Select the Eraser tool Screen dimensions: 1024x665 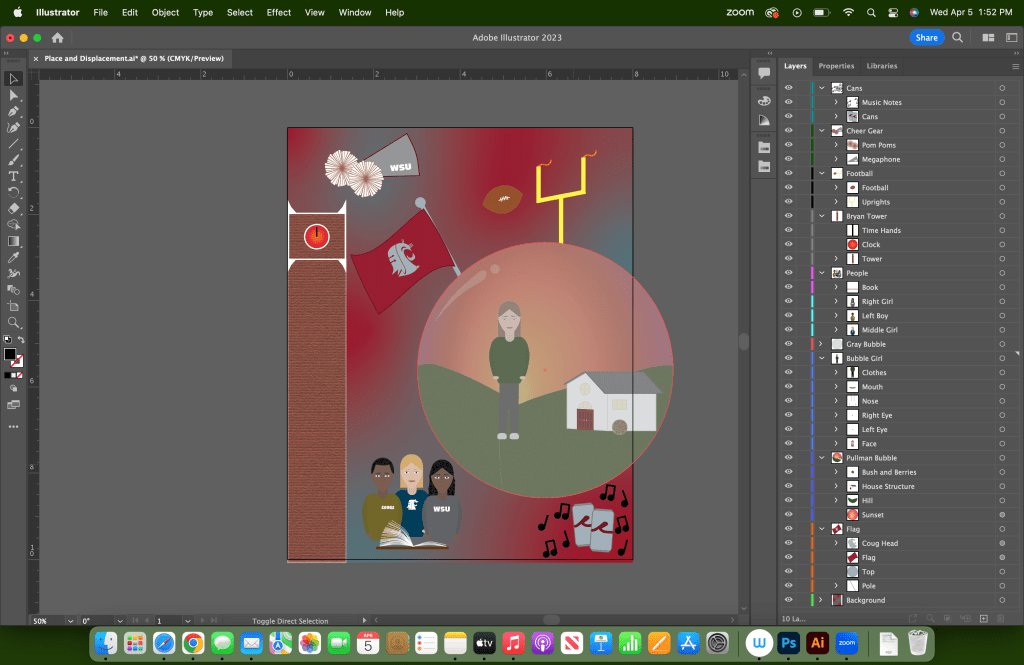tap(13, 208)
